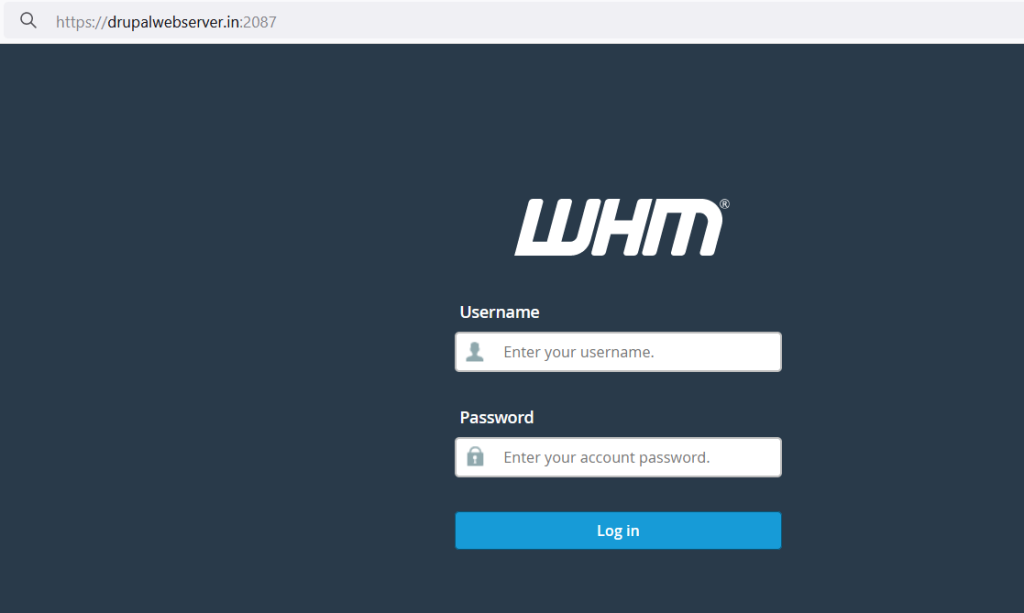Viewport: 1024px width, 613px height.
Task: Click the port number 2087 in the URL
Action: (260, 22)
